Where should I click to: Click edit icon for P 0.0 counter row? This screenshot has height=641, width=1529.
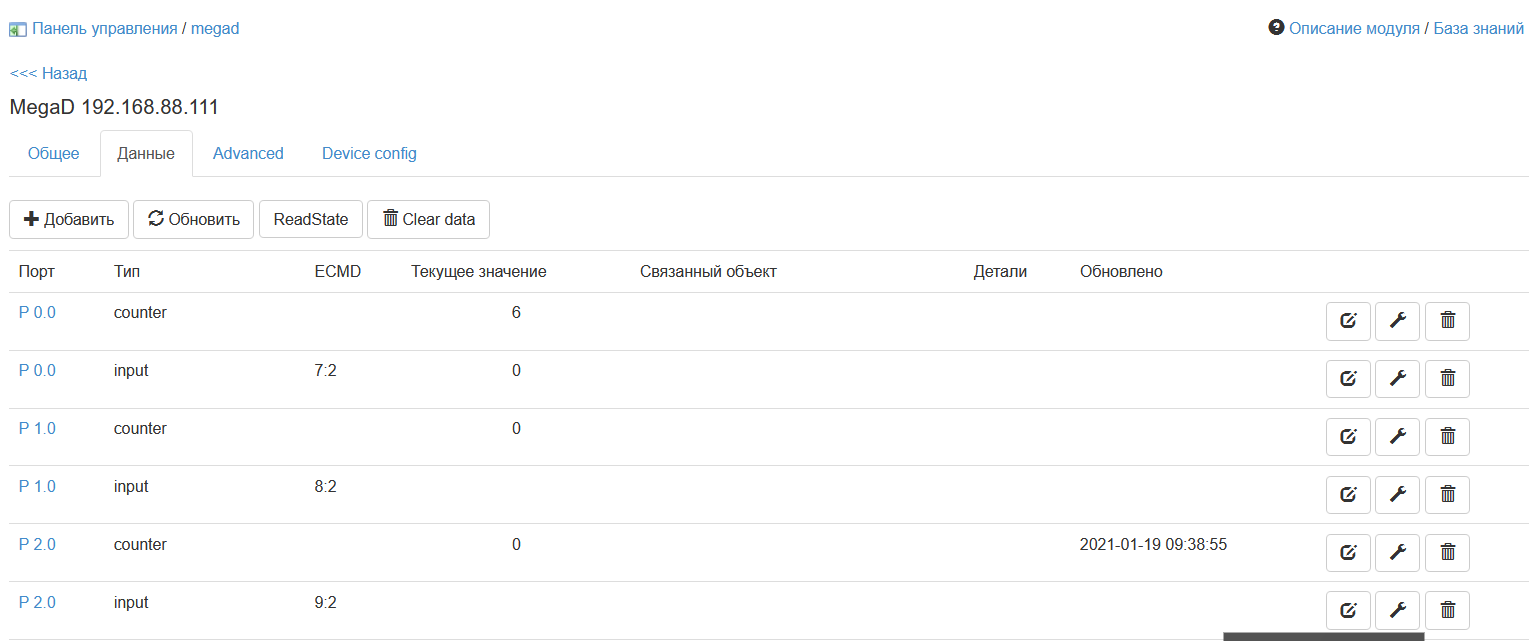pyautogui.click(x=1348, y=321)
